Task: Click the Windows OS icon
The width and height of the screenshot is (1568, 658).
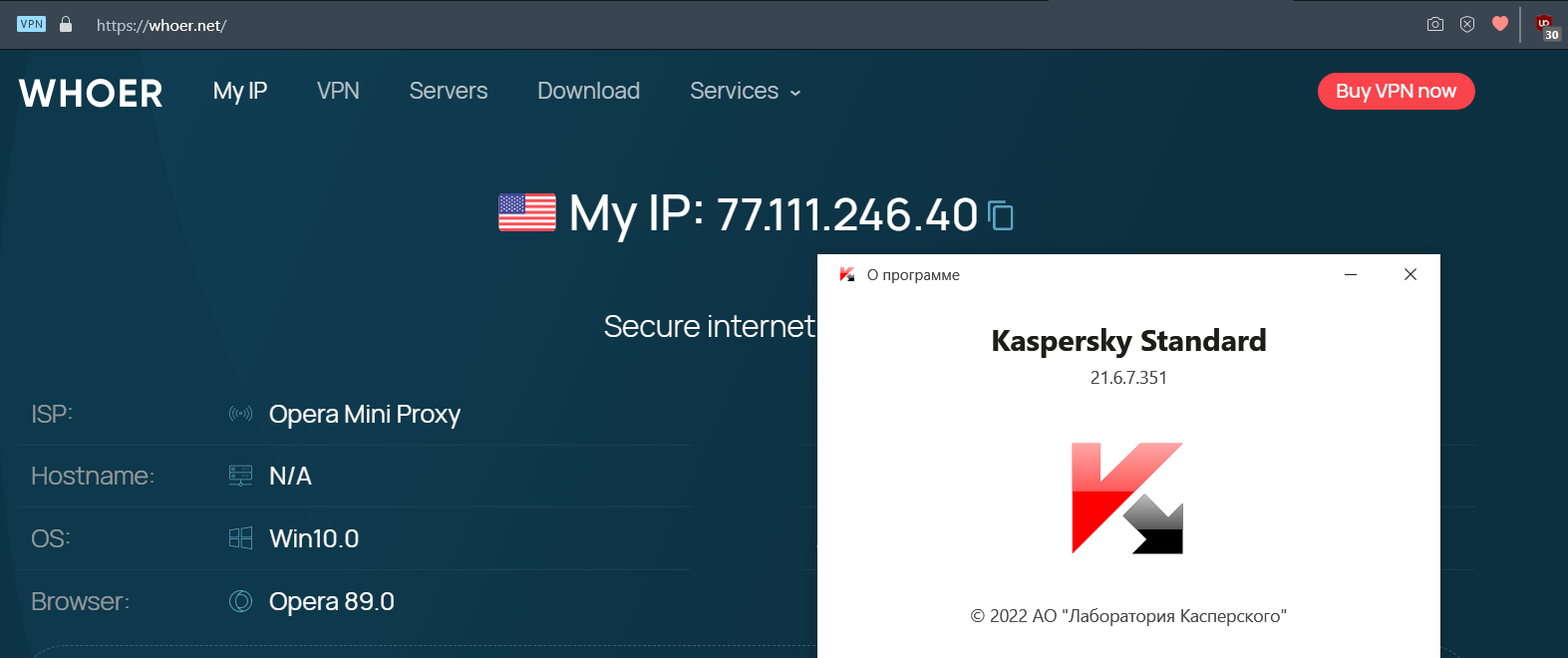Action: (x=240, y=538)
